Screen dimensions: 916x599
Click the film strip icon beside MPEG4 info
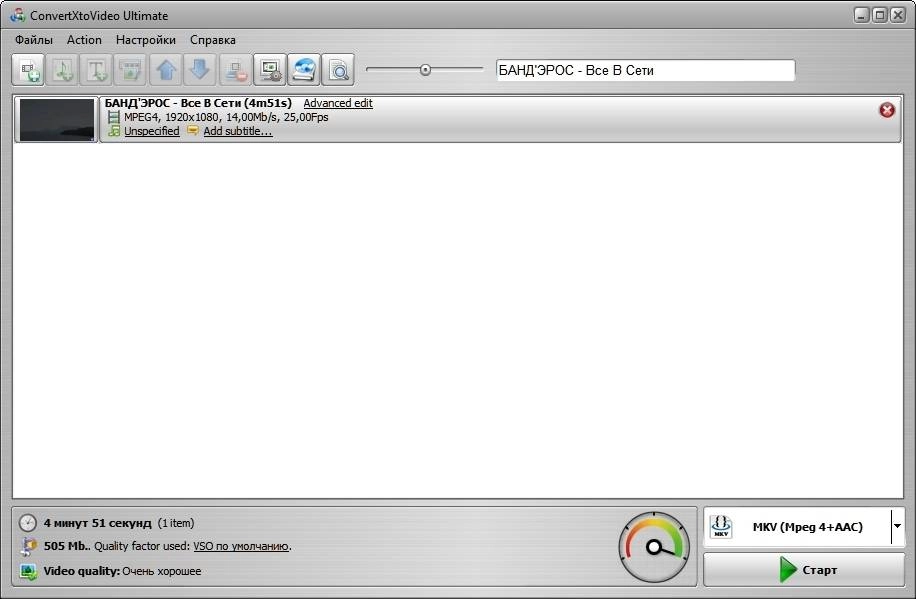click(114, 117)
